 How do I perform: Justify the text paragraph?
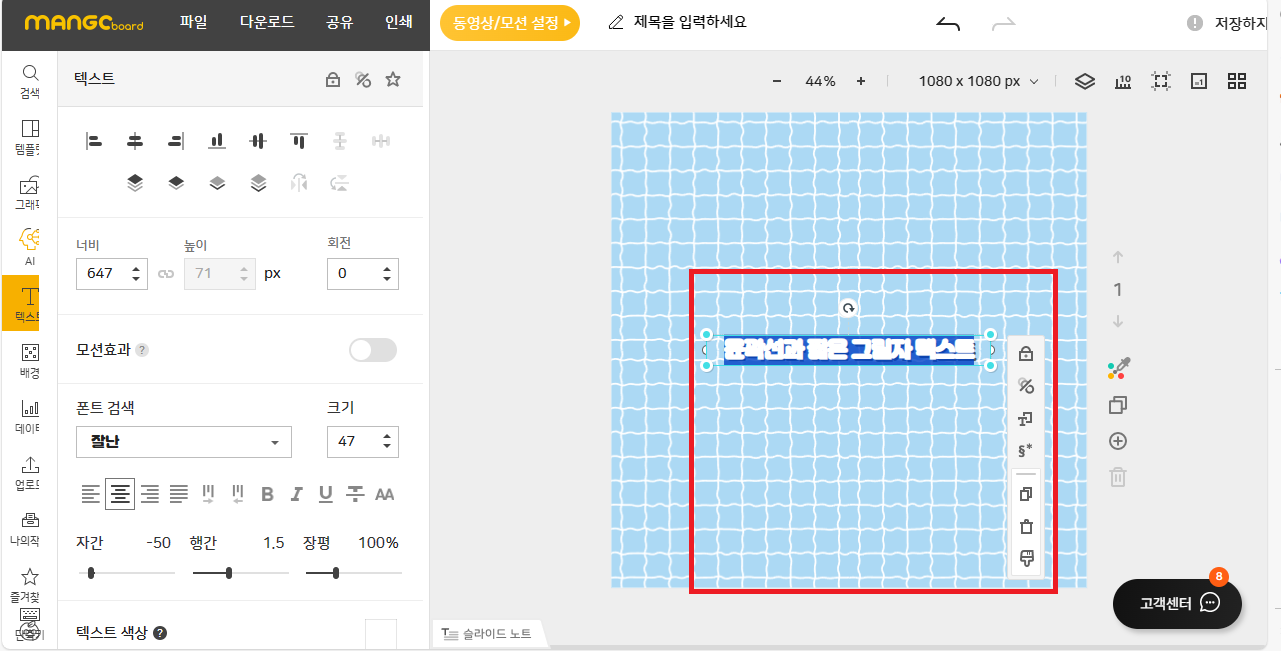[179, 493]
